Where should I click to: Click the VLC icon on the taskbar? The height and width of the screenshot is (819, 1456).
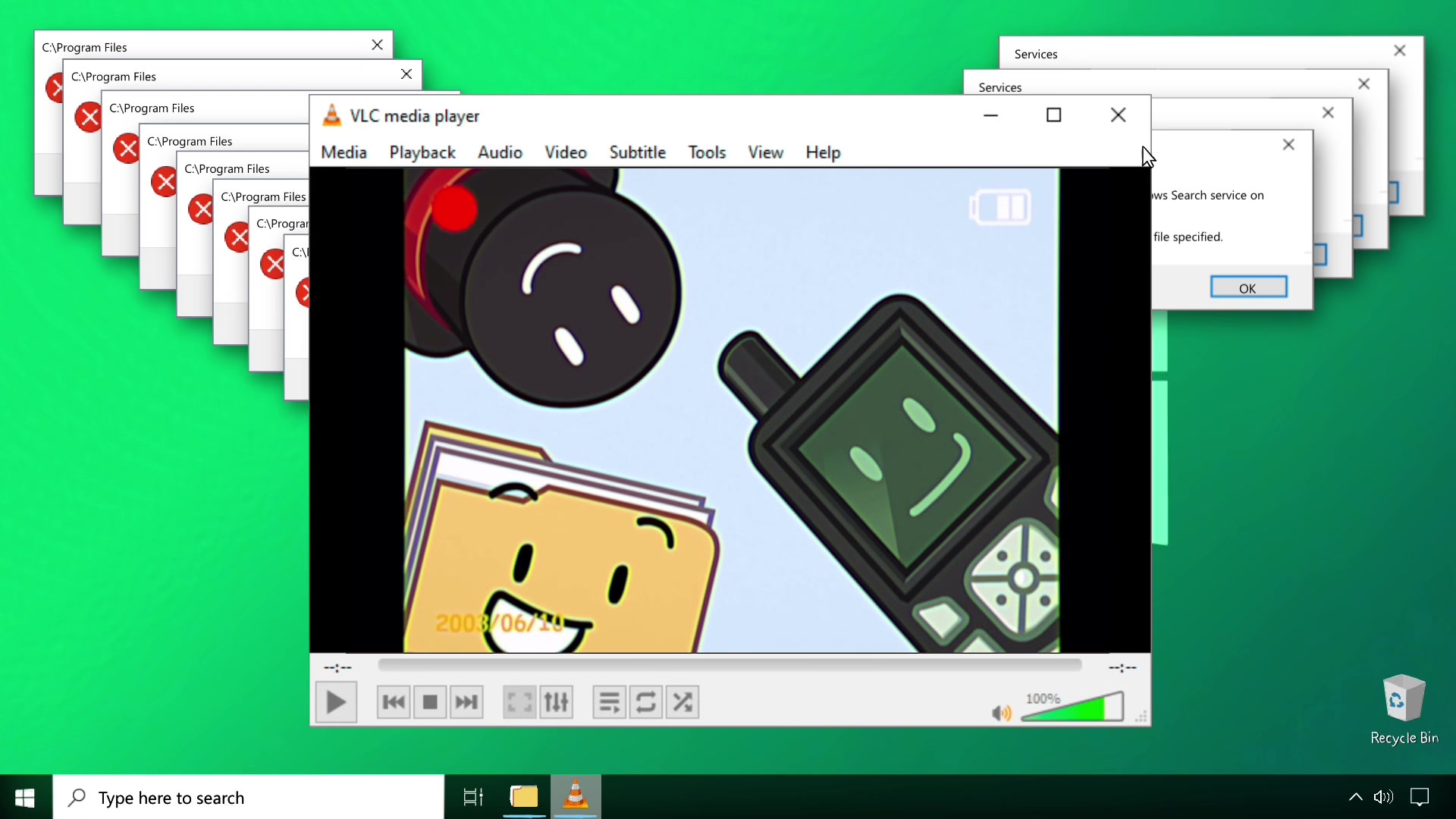(x=576, y=797)
